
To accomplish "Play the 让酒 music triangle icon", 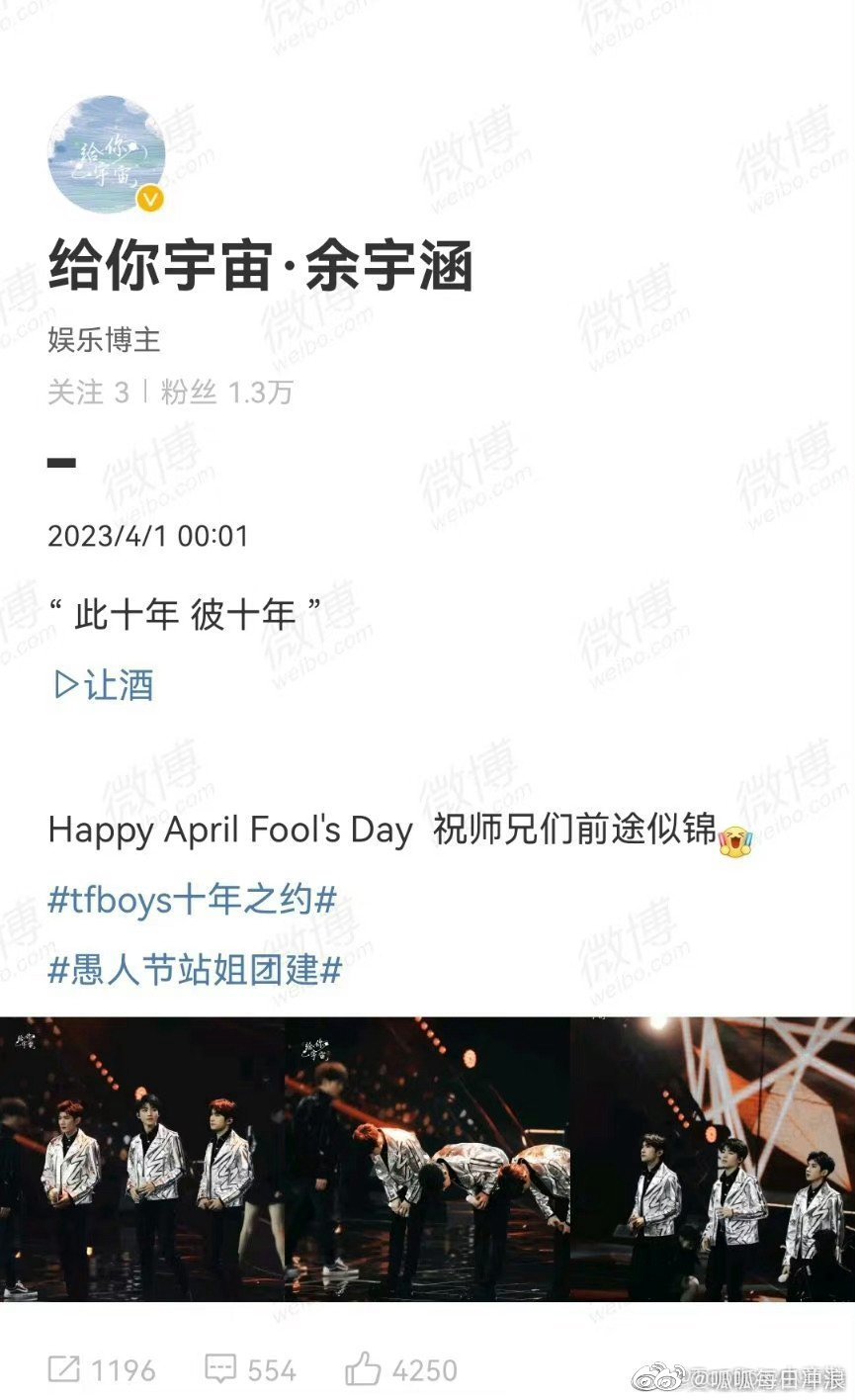I will tap(66, 685).
